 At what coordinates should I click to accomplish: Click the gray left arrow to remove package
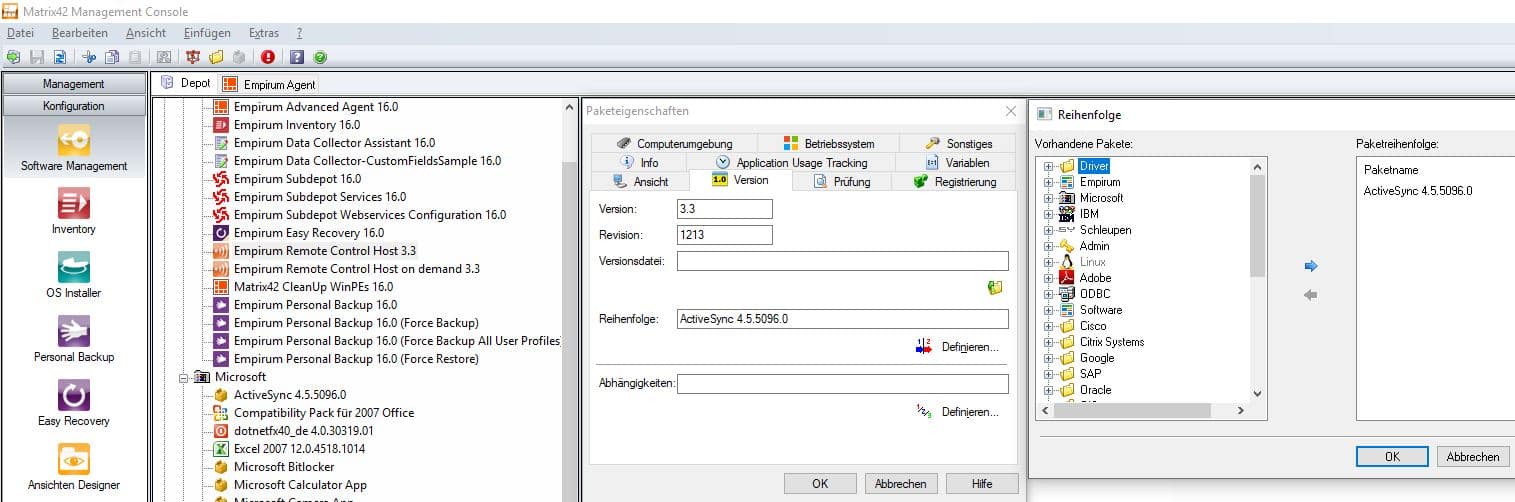1311,295
